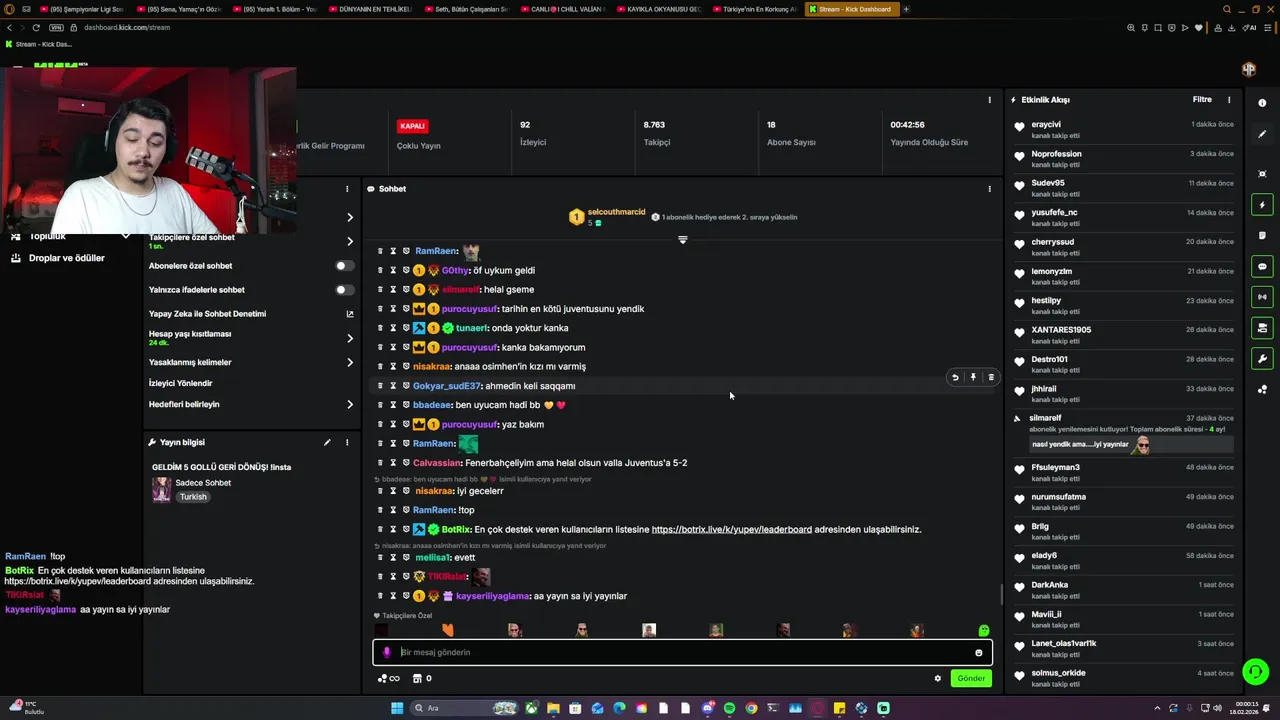Click the green support chat bubble button

tap(1255, 671)
